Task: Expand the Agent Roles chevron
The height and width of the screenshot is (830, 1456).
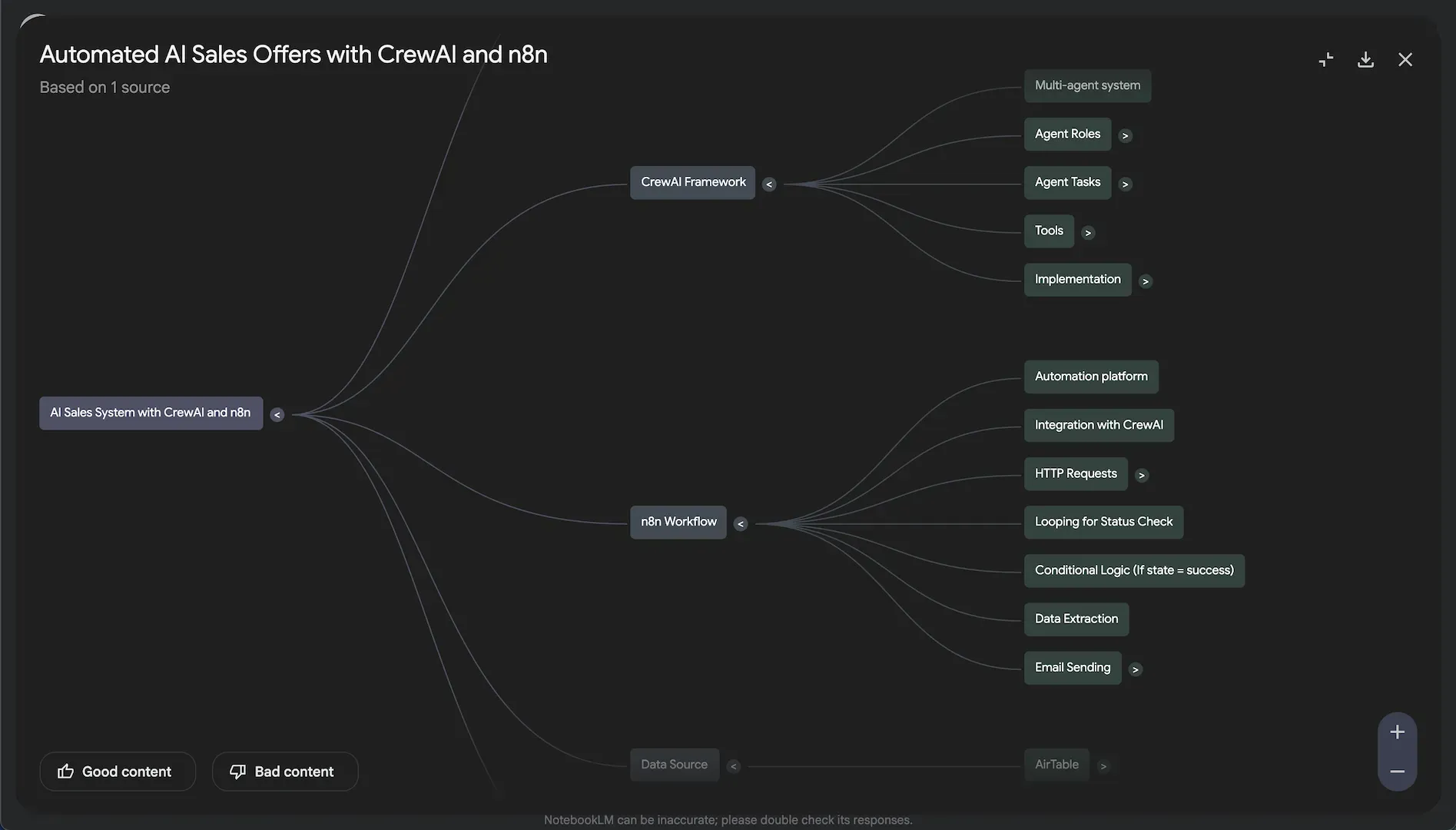Action: click(1126, 136)
